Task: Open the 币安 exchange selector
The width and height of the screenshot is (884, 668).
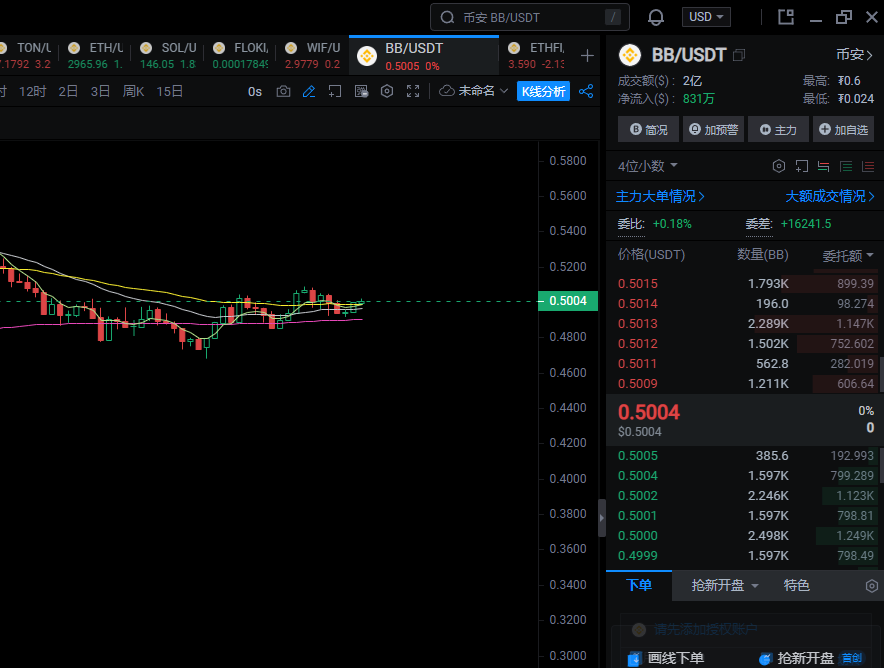Action: click(x=854, y=55)
